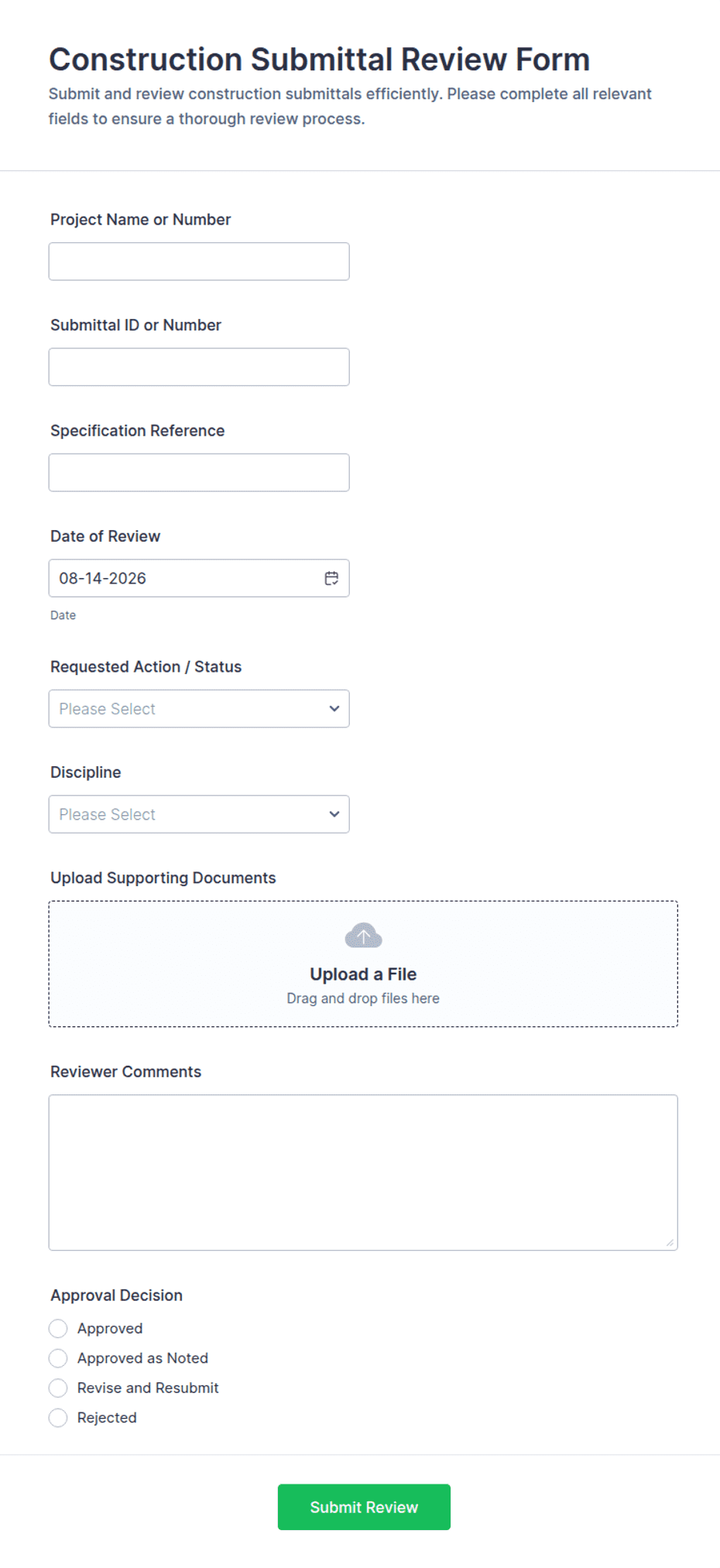Expand the Discipline dropdown chevron
Screen dimensions: 720x1568
pos(334,814)
